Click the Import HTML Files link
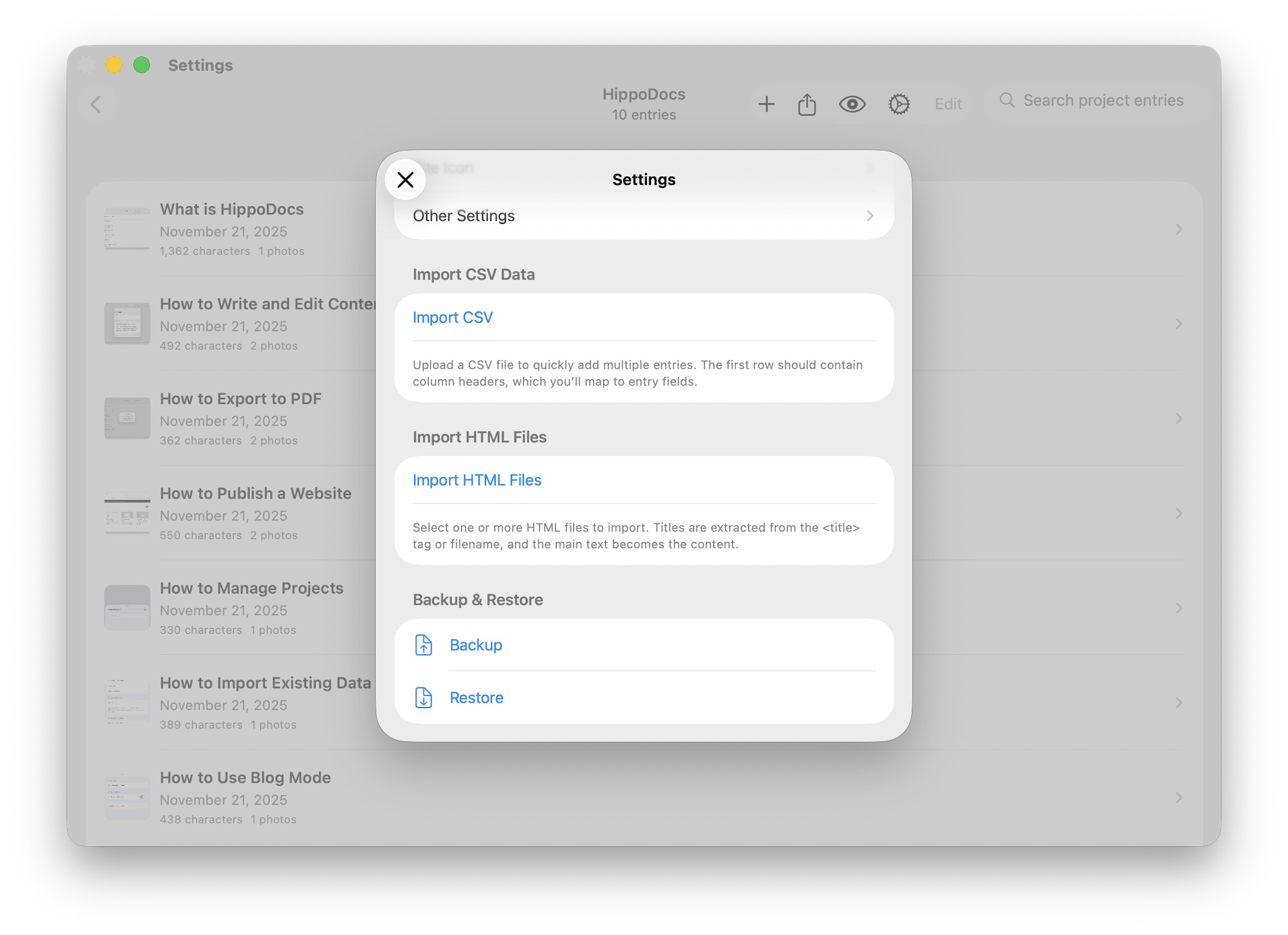The width and height of the screenshot is (1288, 935). pyautogui.click(x=476, y=480)
